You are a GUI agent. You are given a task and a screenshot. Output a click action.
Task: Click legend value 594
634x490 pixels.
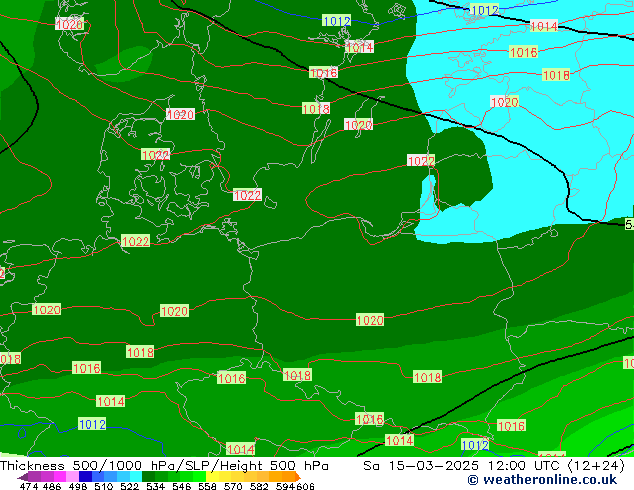[285, 486]
